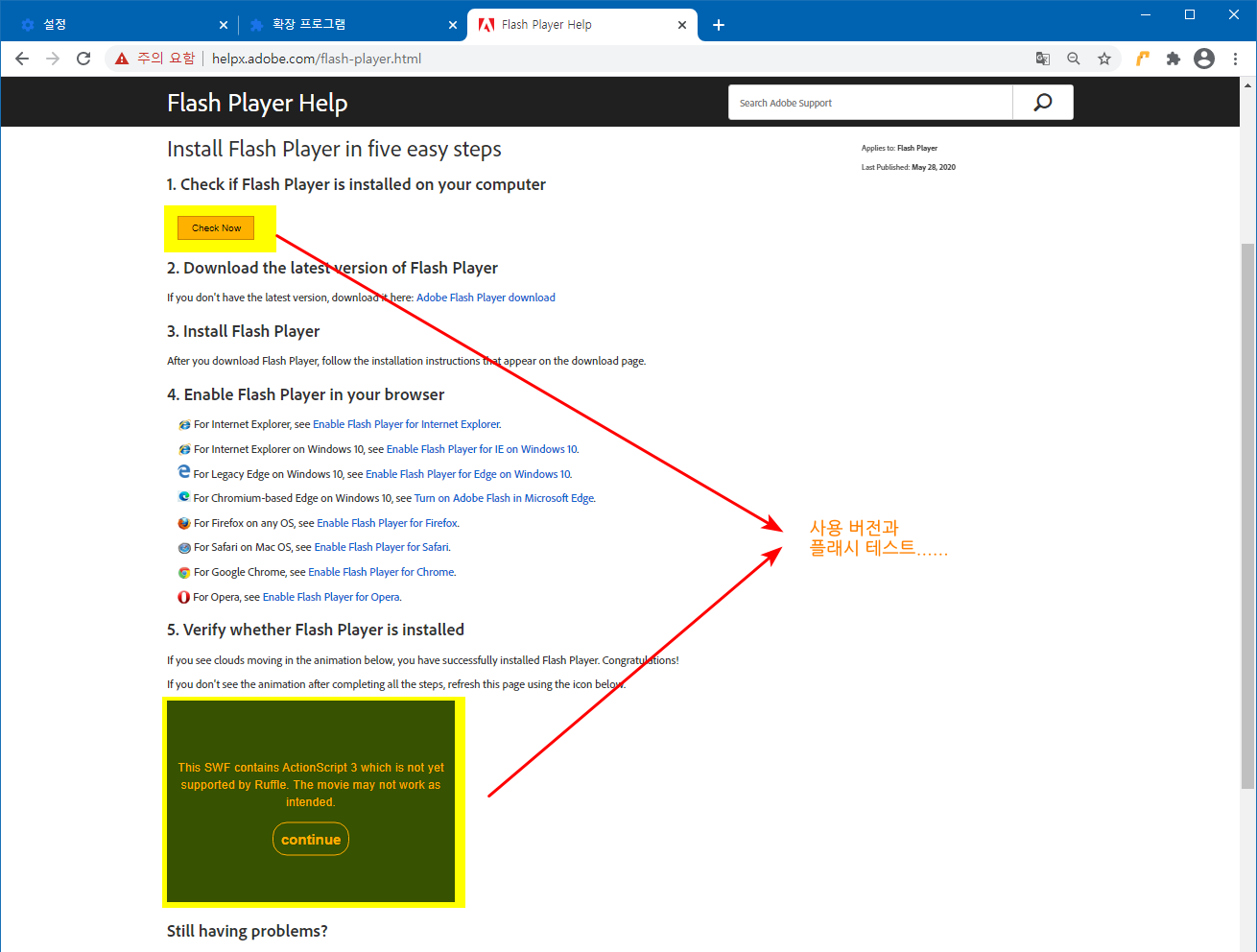Click the Legacy Edge icon

tap(184, 472)
